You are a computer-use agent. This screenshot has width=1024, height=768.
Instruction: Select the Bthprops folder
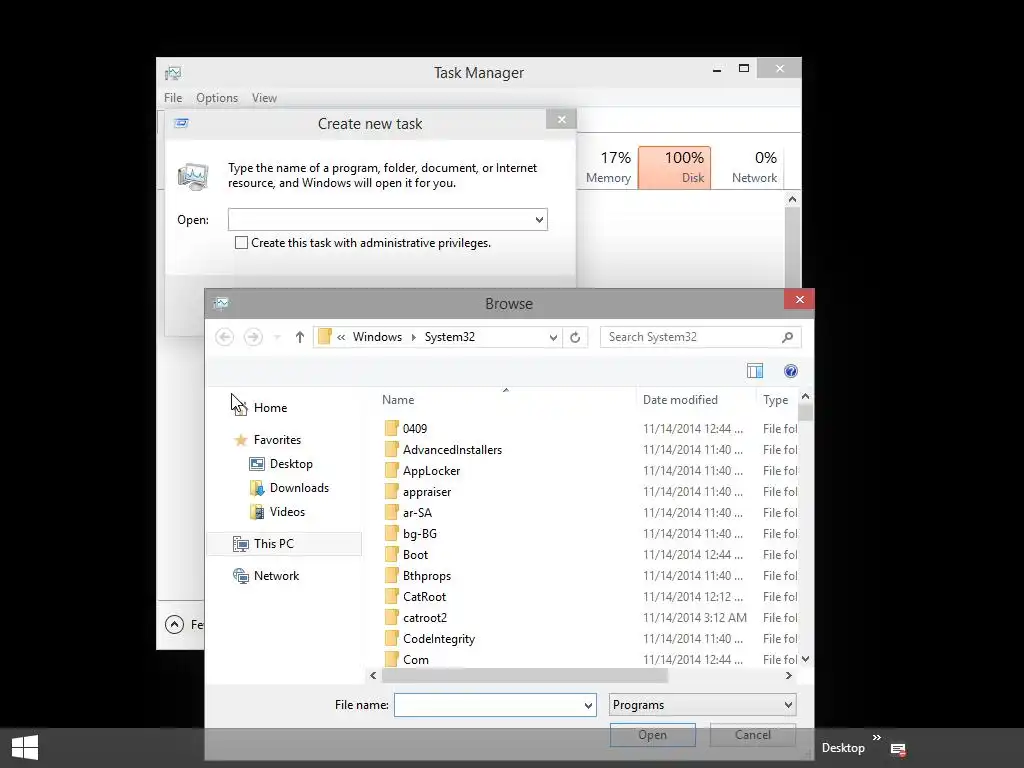click(426, 576)
